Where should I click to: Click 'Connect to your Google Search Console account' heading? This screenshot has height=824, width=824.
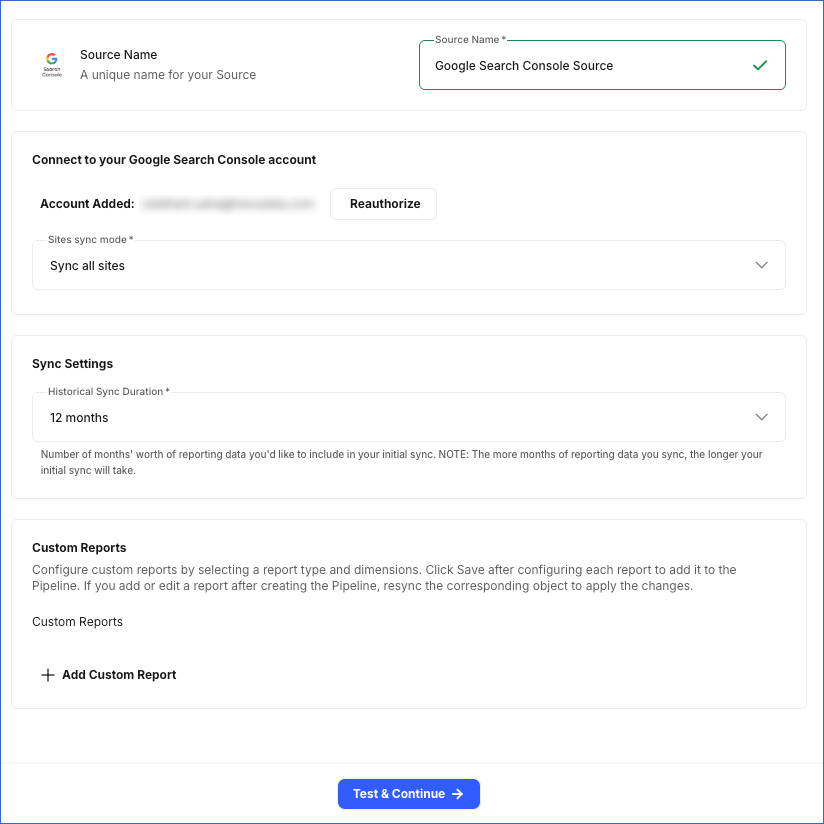tap(174, 160)
